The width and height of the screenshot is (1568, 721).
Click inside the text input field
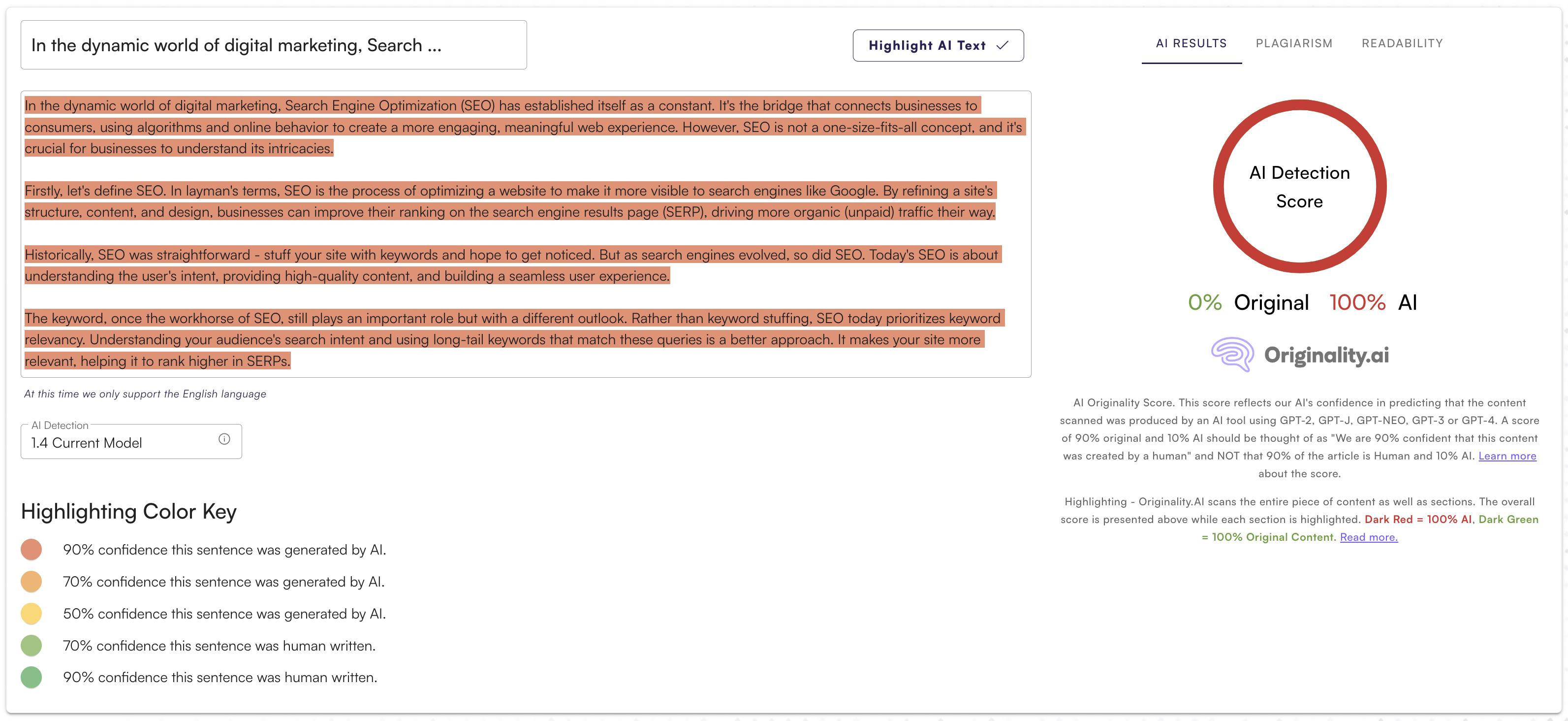pos(275,45)
